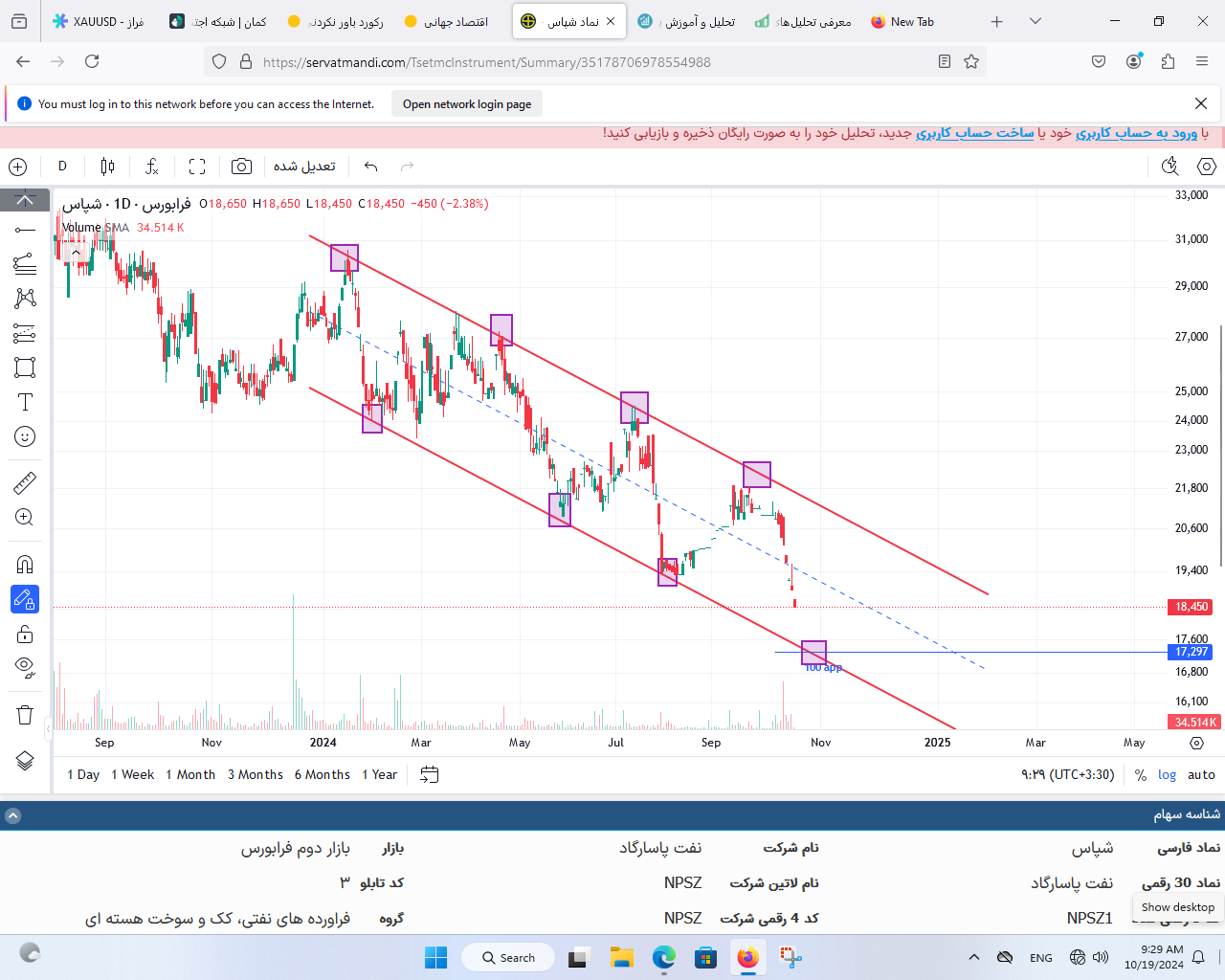Image resolution: width=1225 pixels, height=980 pixels.
Task: Activate the zoom in tool
Action: tap(25, 518)
